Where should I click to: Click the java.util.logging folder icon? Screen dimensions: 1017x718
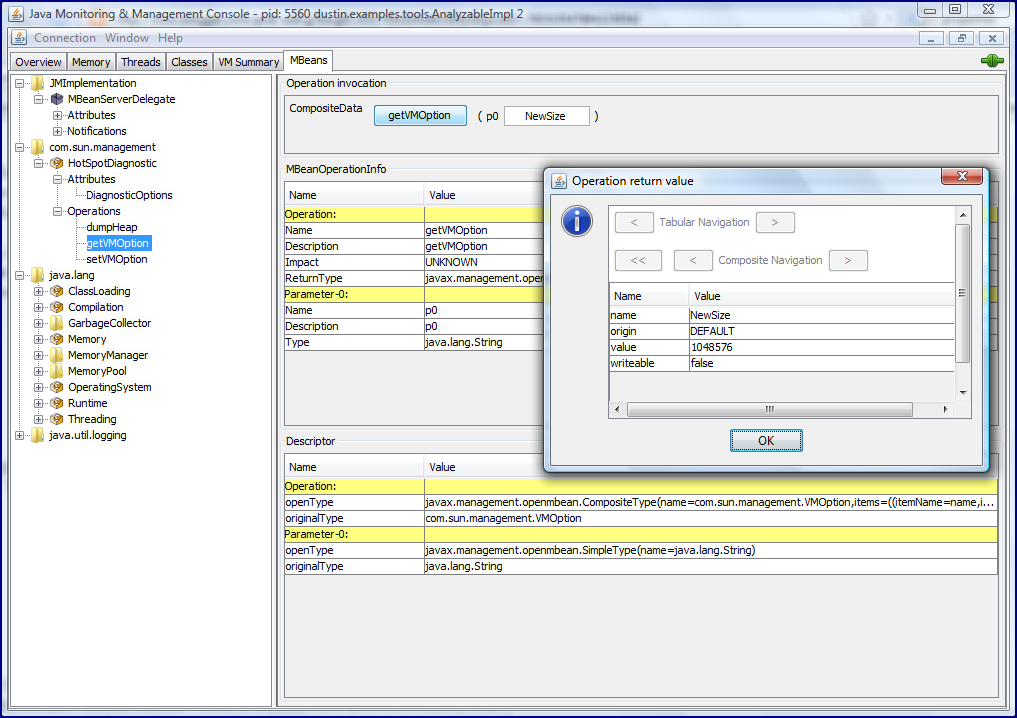coord(38,435)
